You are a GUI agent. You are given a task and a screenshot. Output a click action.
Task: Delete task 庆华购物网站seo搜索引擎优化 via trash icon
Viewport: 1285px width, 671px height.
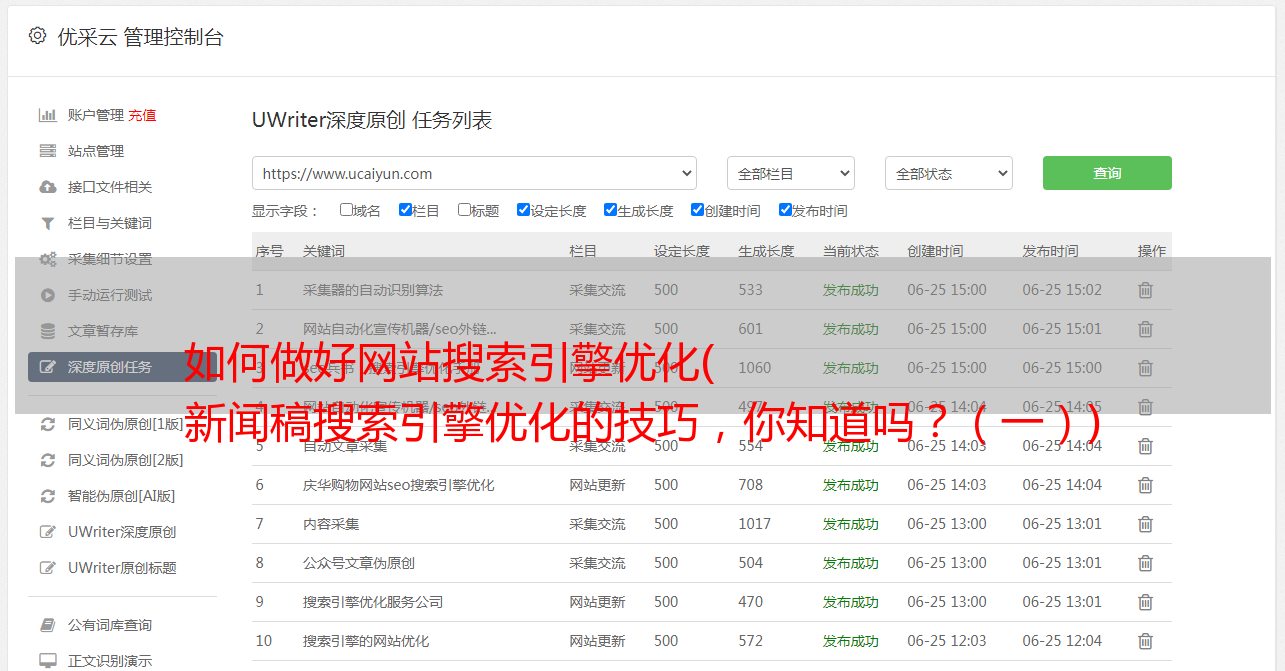click(1145, 485)
